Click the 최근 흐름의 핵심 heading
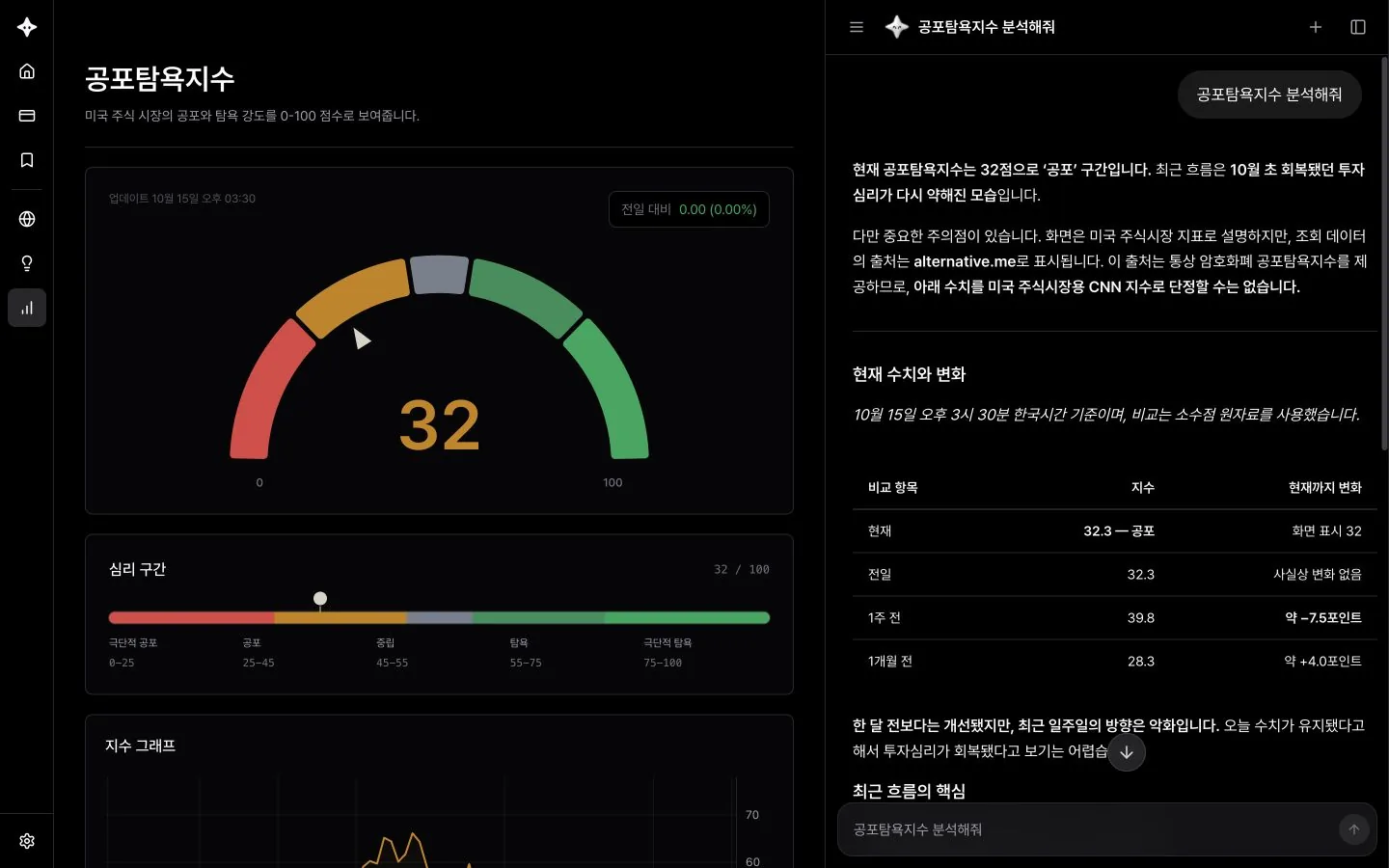This screenshot has width=1389, height=868. pyautogui.click(x=910, y=791)
